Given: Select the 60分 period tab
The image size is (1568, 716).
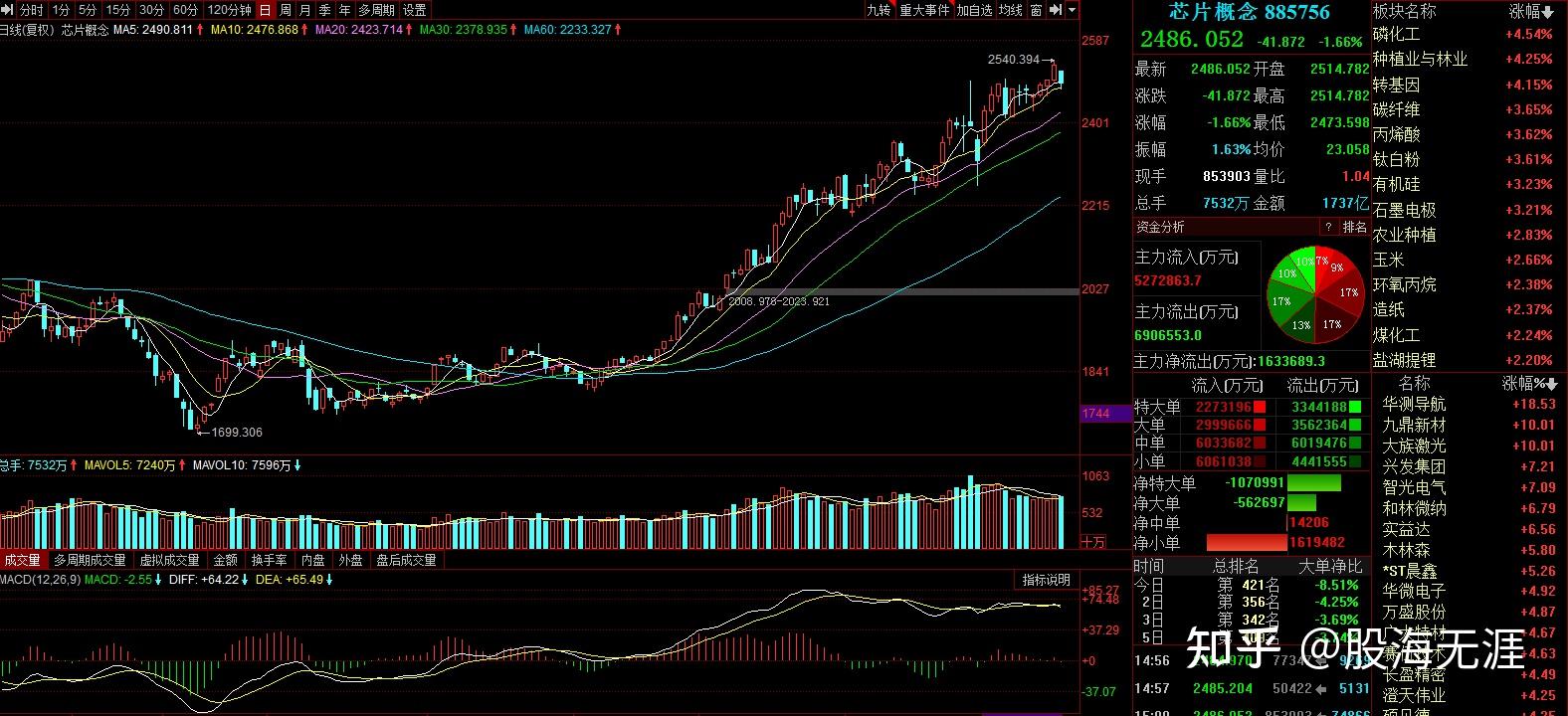Looking at the screenshot, I should [x=186, y=10].
